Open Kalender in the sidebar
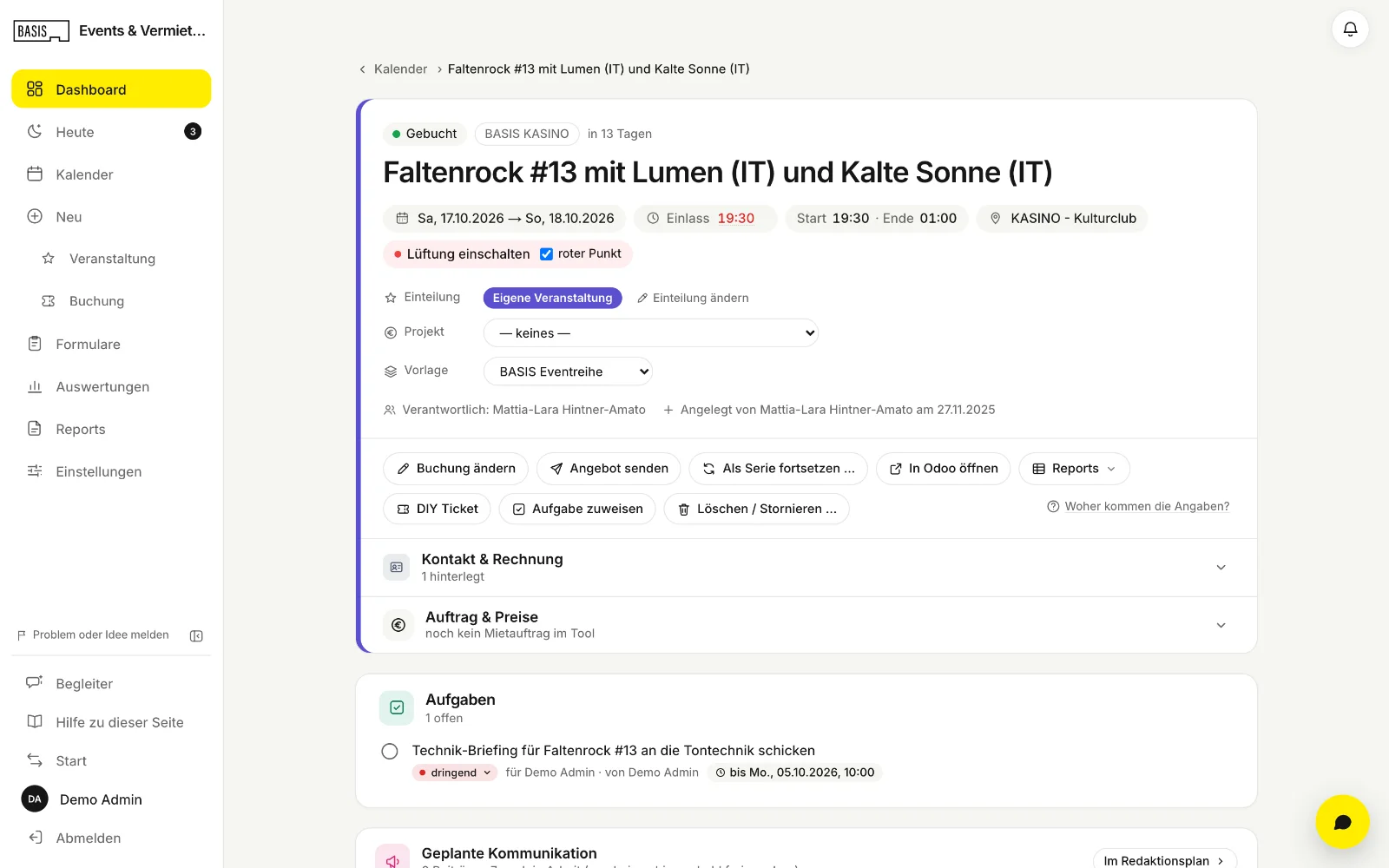This screenshot has height=868, width=1389. pos(111,174)
